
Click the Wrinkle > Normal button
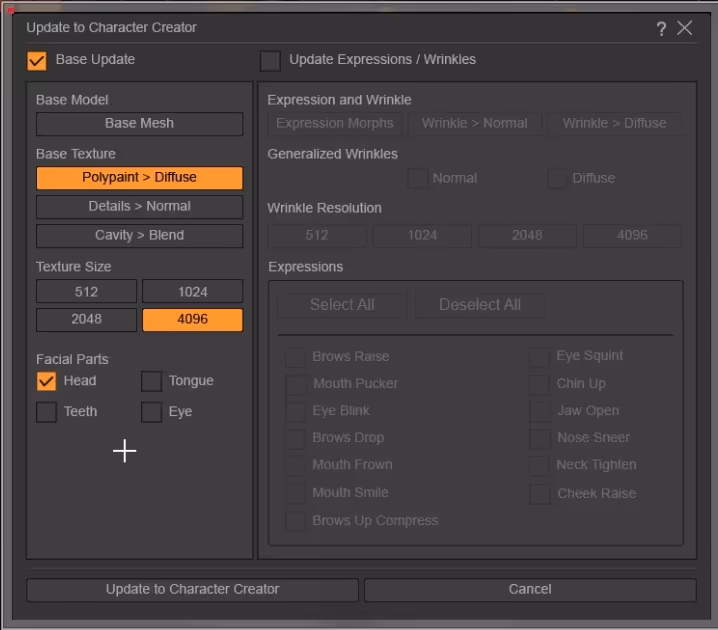[474, 124]
